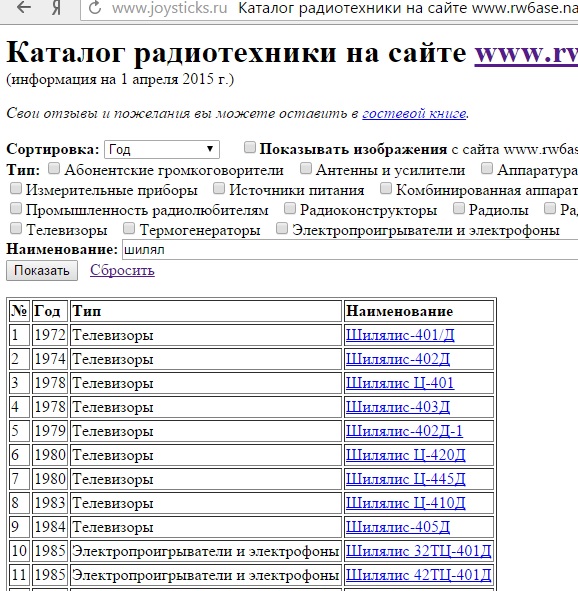Click the № column header
This screenshot has height=591, width=578.
tap(20, 311)
